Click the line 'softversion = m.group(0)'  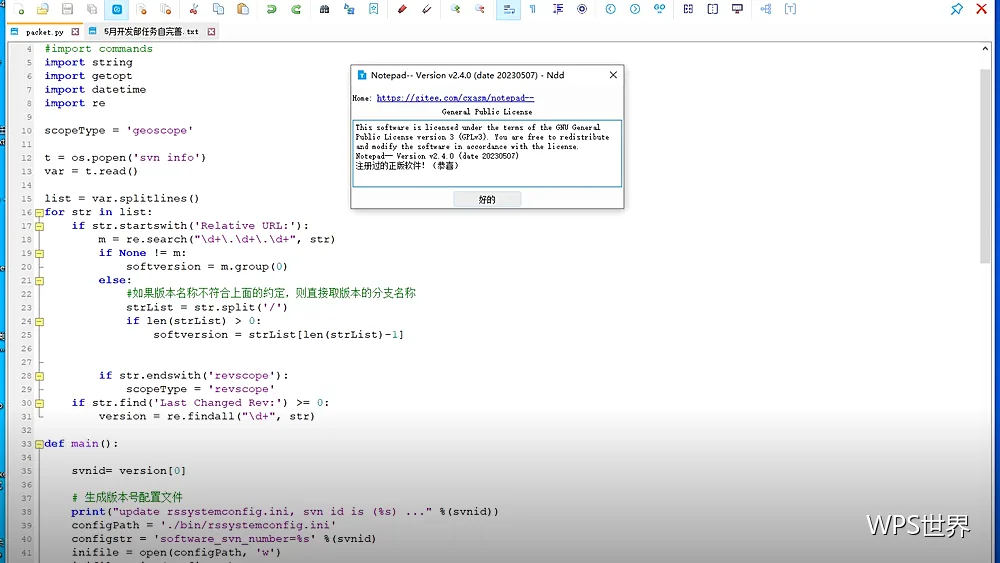pos(207,267)
